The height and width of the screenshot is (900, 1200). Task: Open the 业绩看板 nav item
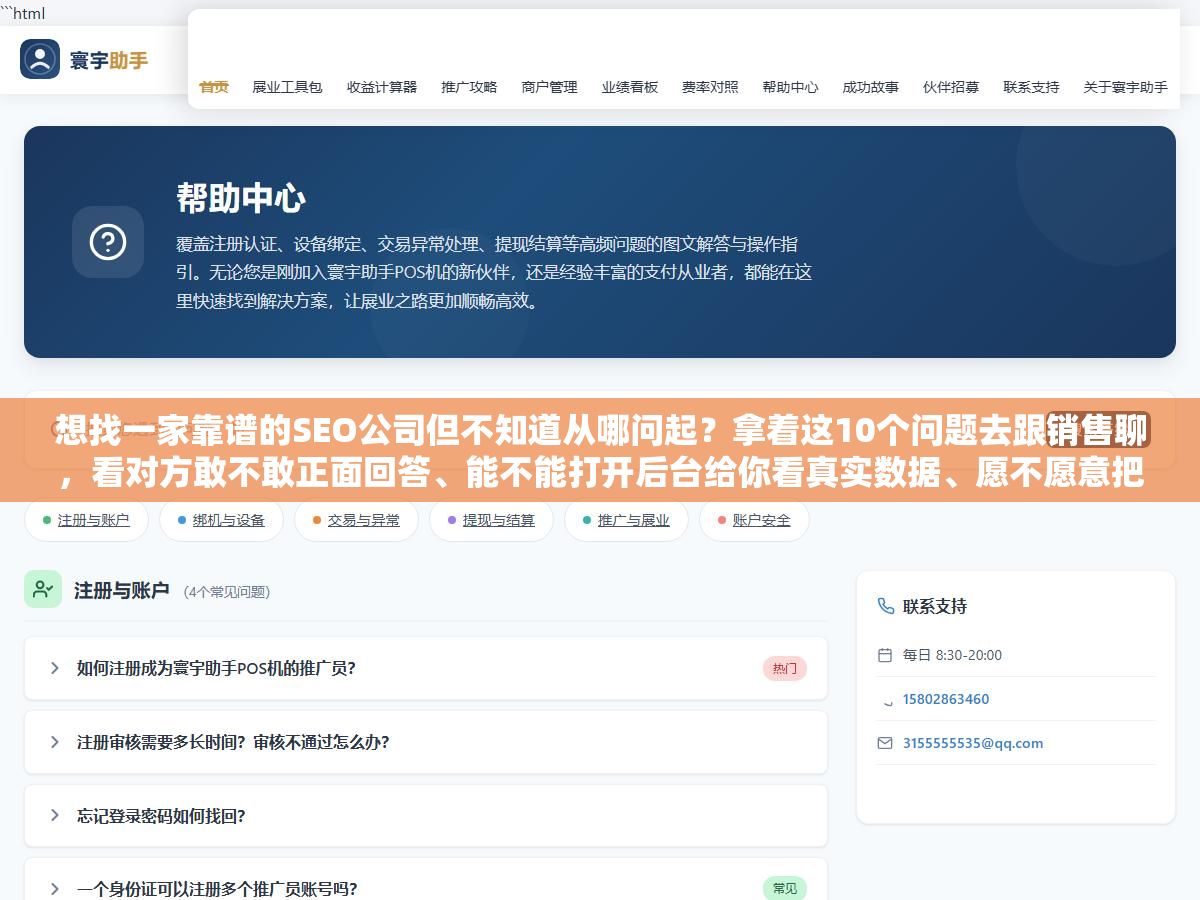tap(630, 87)
